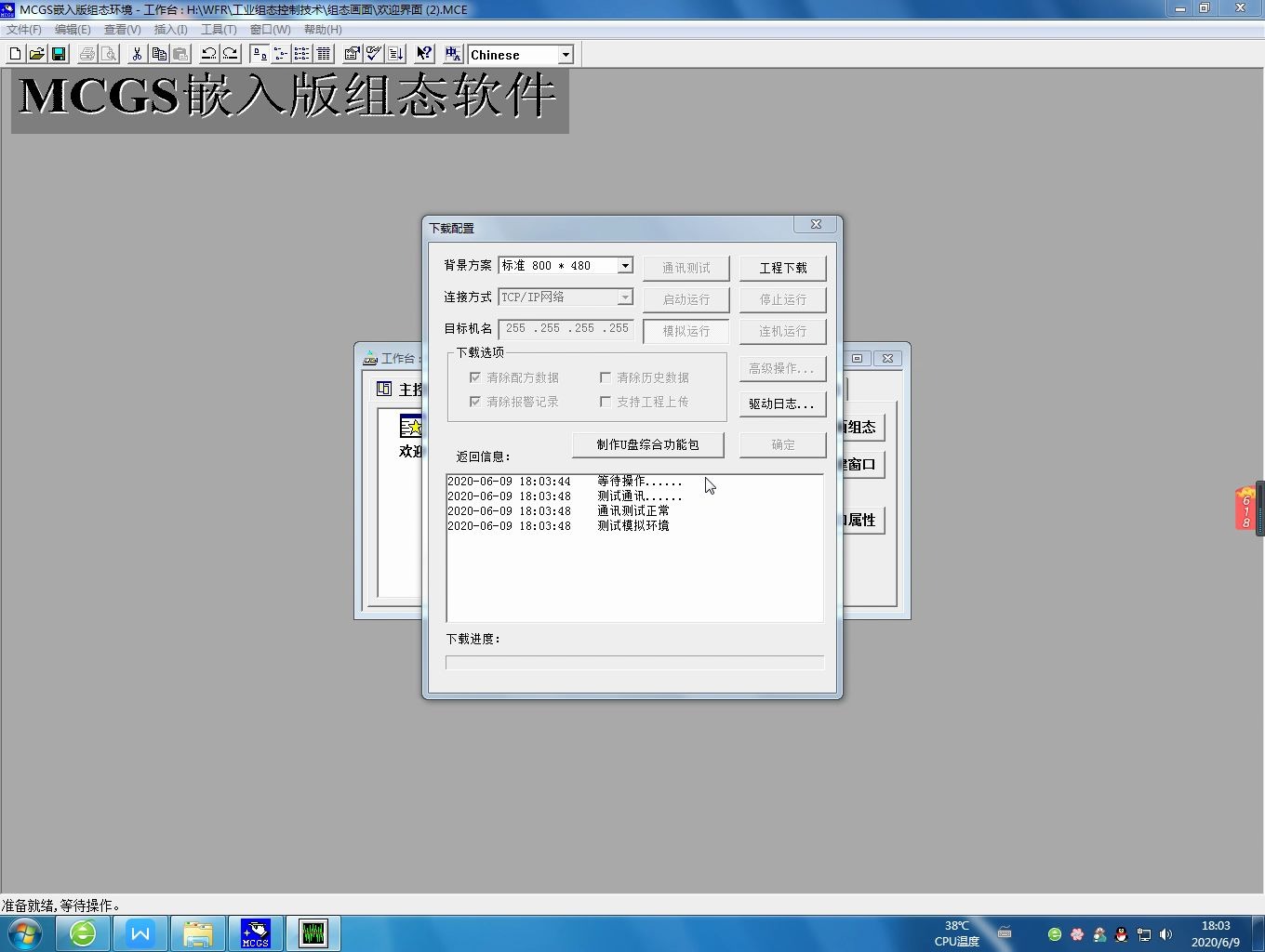Click the 通讯测试 button

686,268
